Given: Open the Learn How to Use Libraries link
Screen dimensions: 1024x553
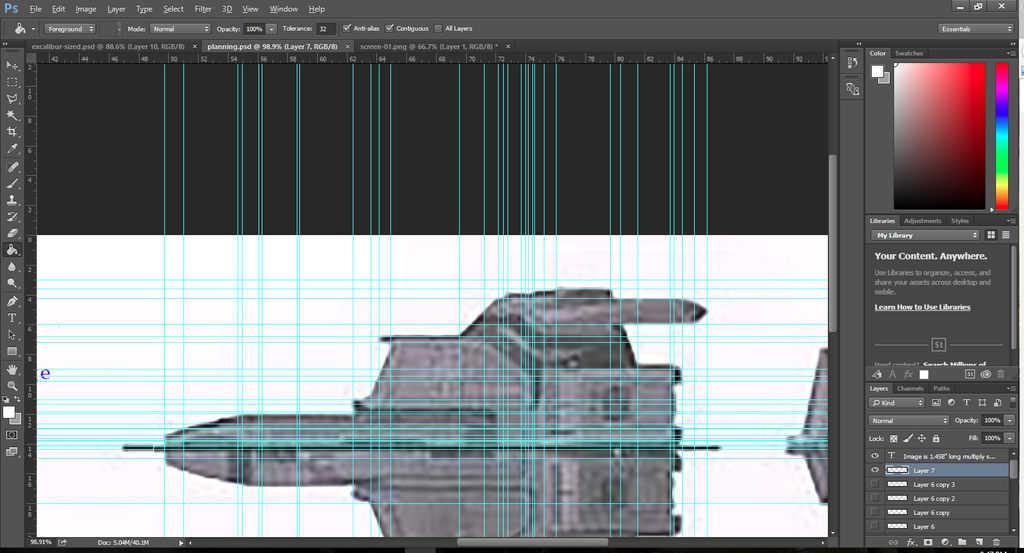Looking at the screenshot, I should pos(922,307).
